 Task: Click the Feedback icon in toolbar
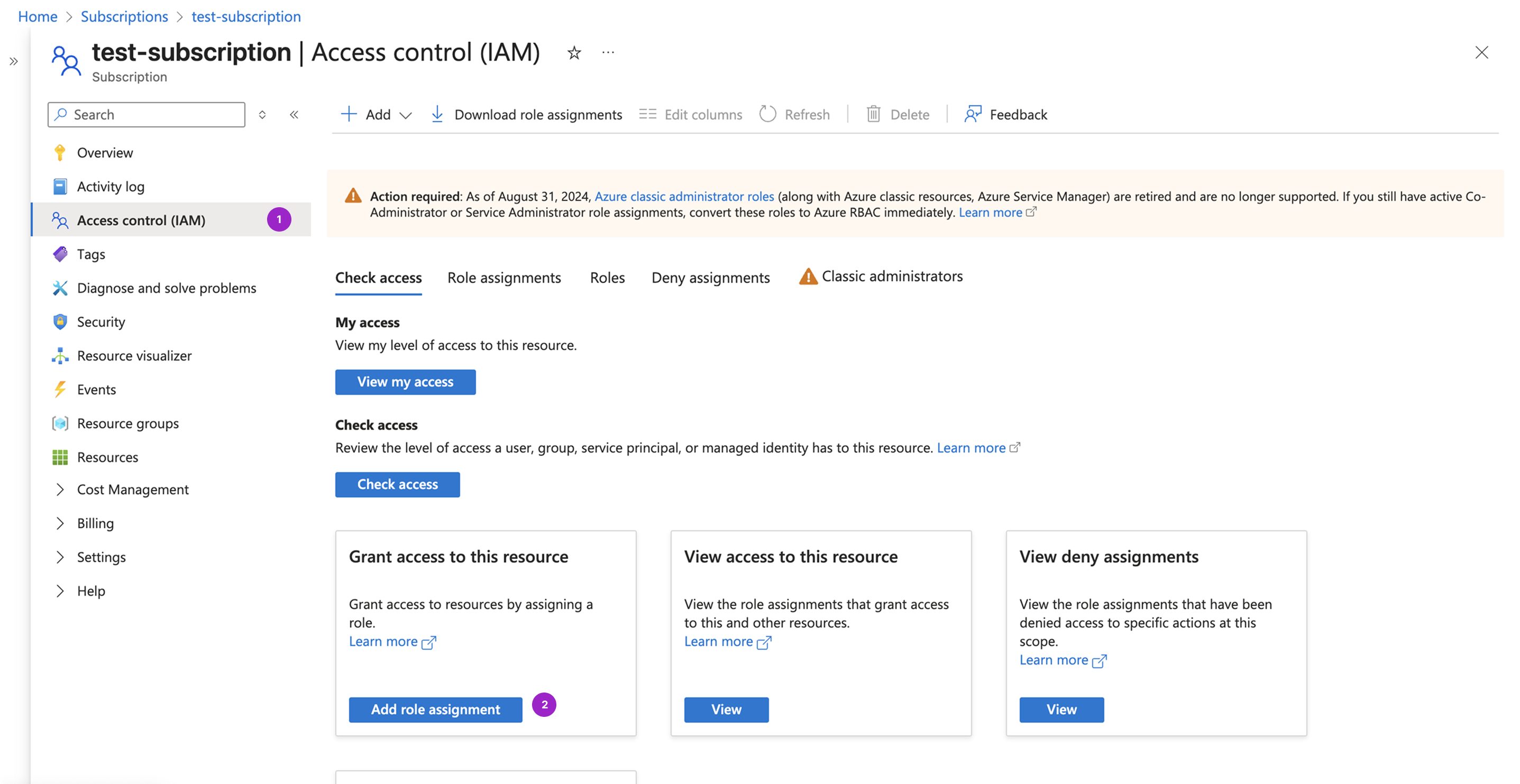pyautogui.click(x=973, y=114)
